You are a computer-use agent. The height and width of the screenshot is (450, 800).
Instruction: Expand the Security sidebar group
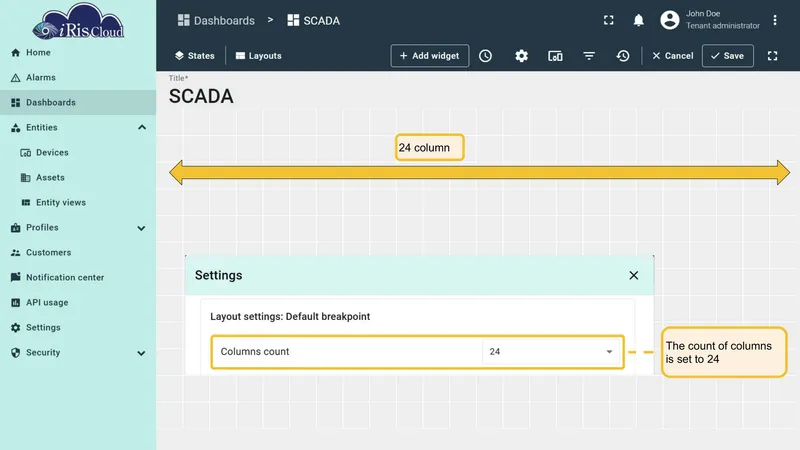click(141, 353)
